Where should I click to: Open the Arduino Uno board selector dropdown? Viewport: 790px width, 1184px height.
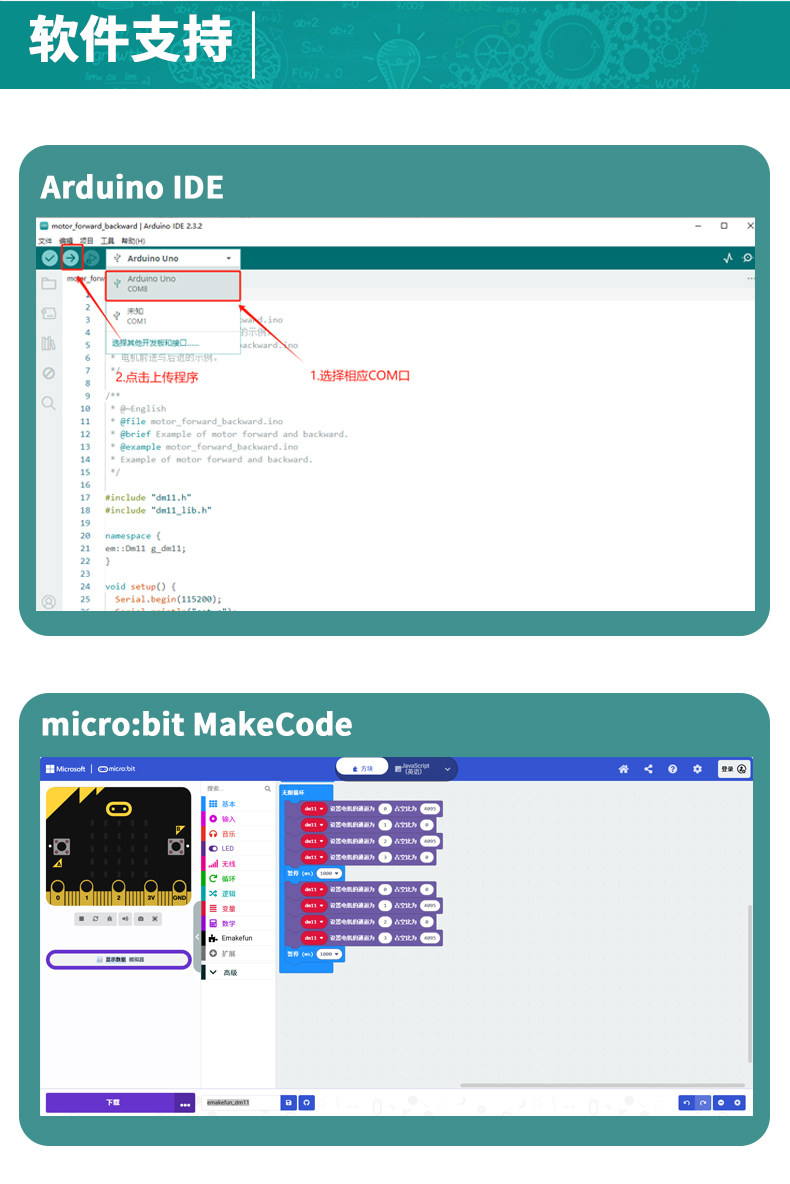(173, 258)
